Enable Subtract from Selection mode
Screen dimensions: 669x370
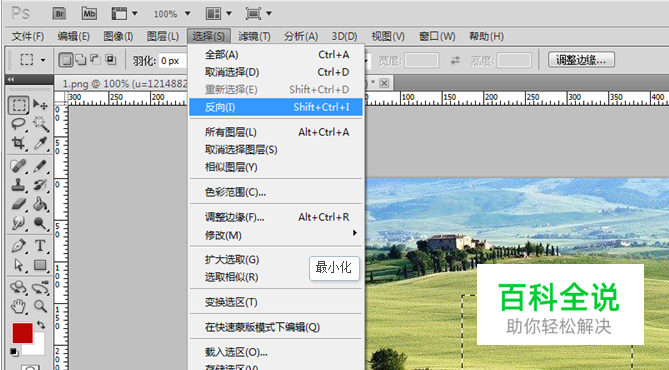pos(95,60)
